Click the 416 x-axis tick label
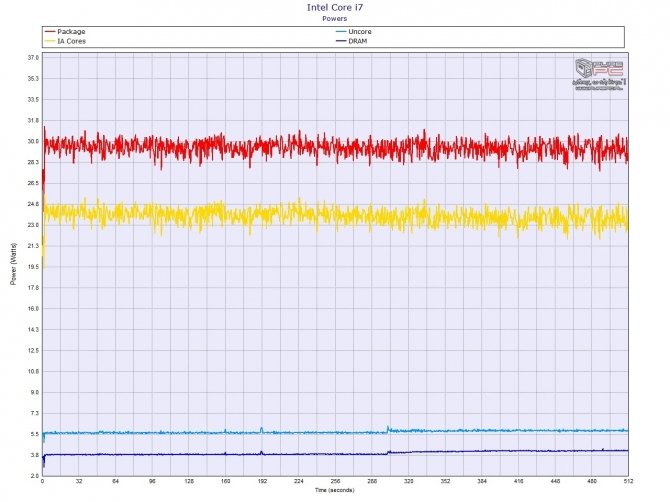Image resolution: width=670 pixels, height=502 pixels. point(519,481)
